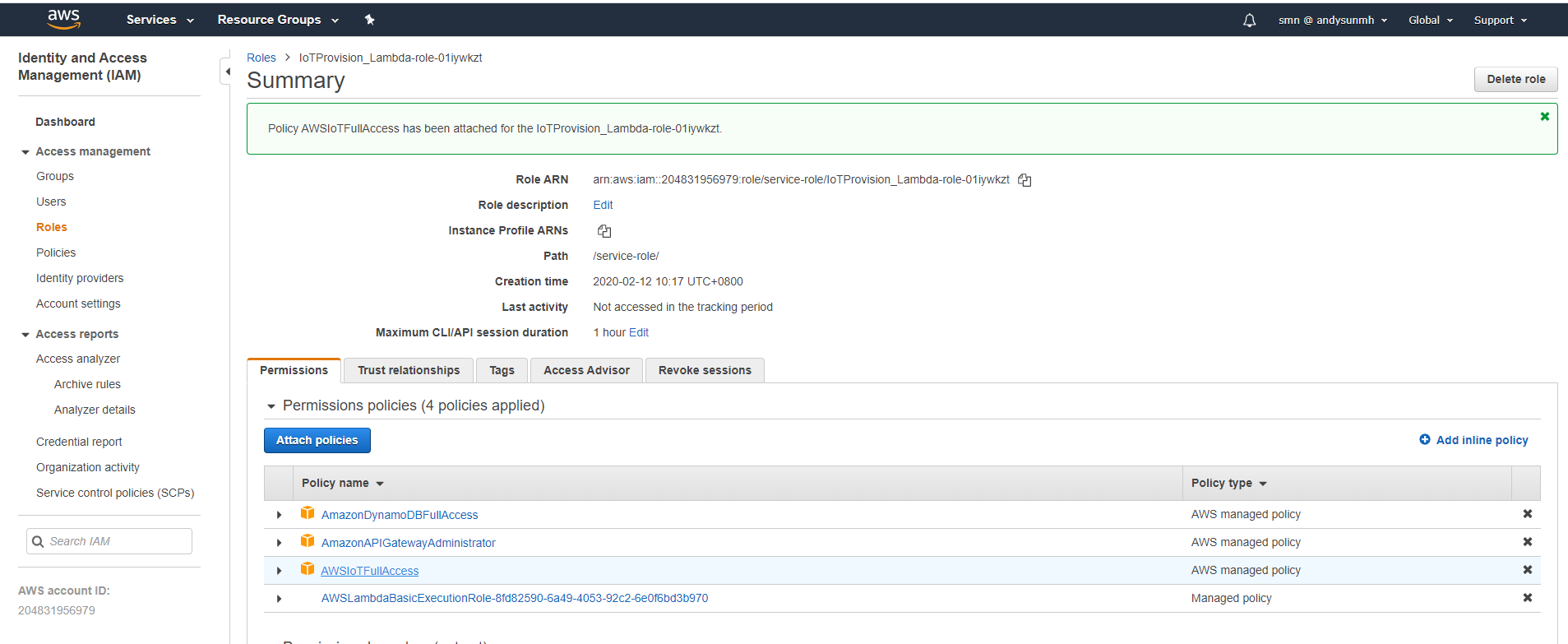This screenshot has height=644, width=1568.
Task: Click the Attach policies button
Action: [317, 440]
